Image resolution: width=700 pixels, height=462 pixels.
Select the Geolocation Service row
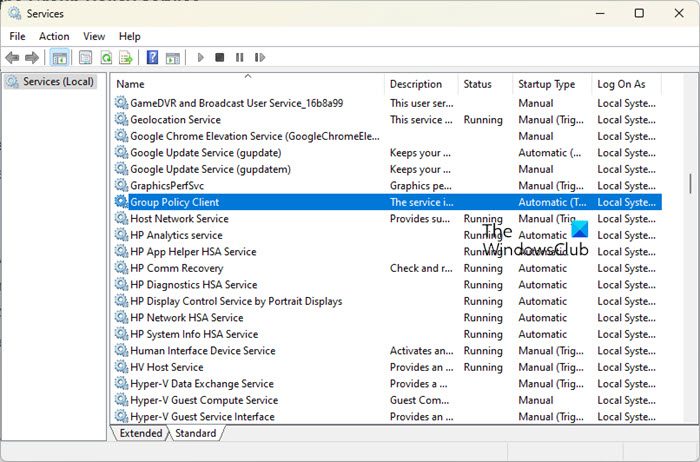(175, 119)
